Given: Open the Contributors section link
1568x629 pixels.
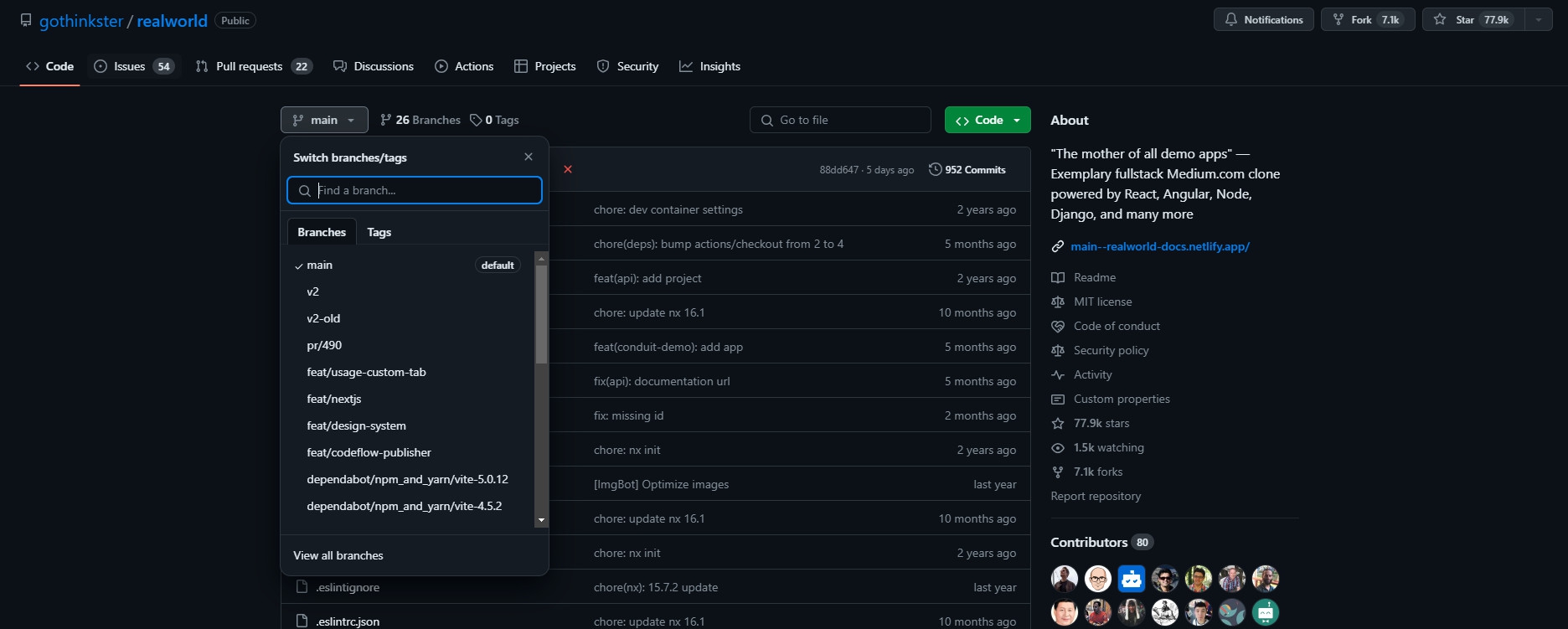Looking at the screenshot, I should (x=1101, y=542).
